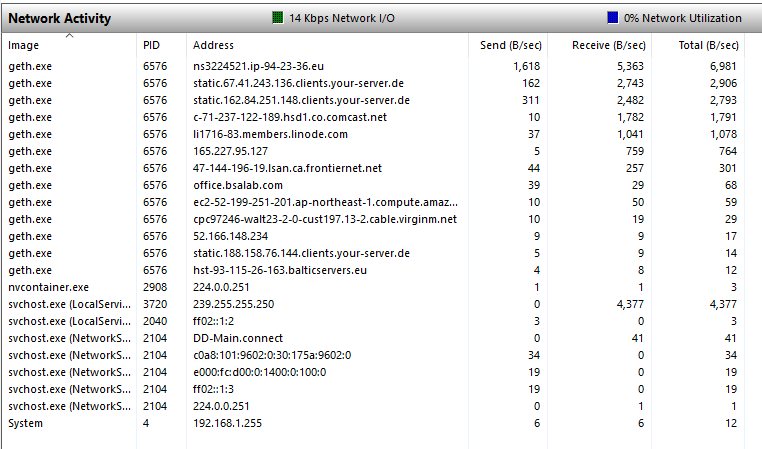Select cpc97246-walt23 virginm.net address
This screenshot has height=449, width=762.
click(325, 219)
